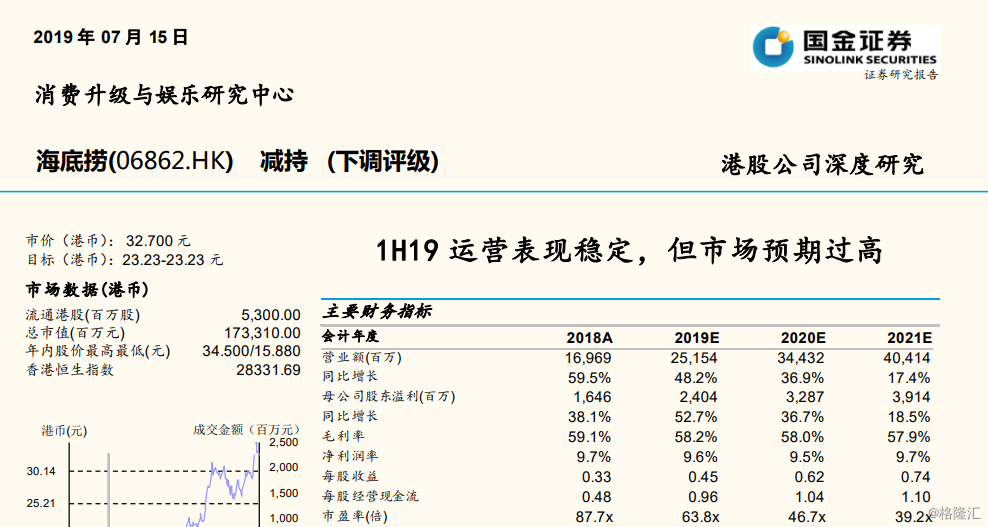
Task: Select the value 5,300.00
Action: (270, 315)
